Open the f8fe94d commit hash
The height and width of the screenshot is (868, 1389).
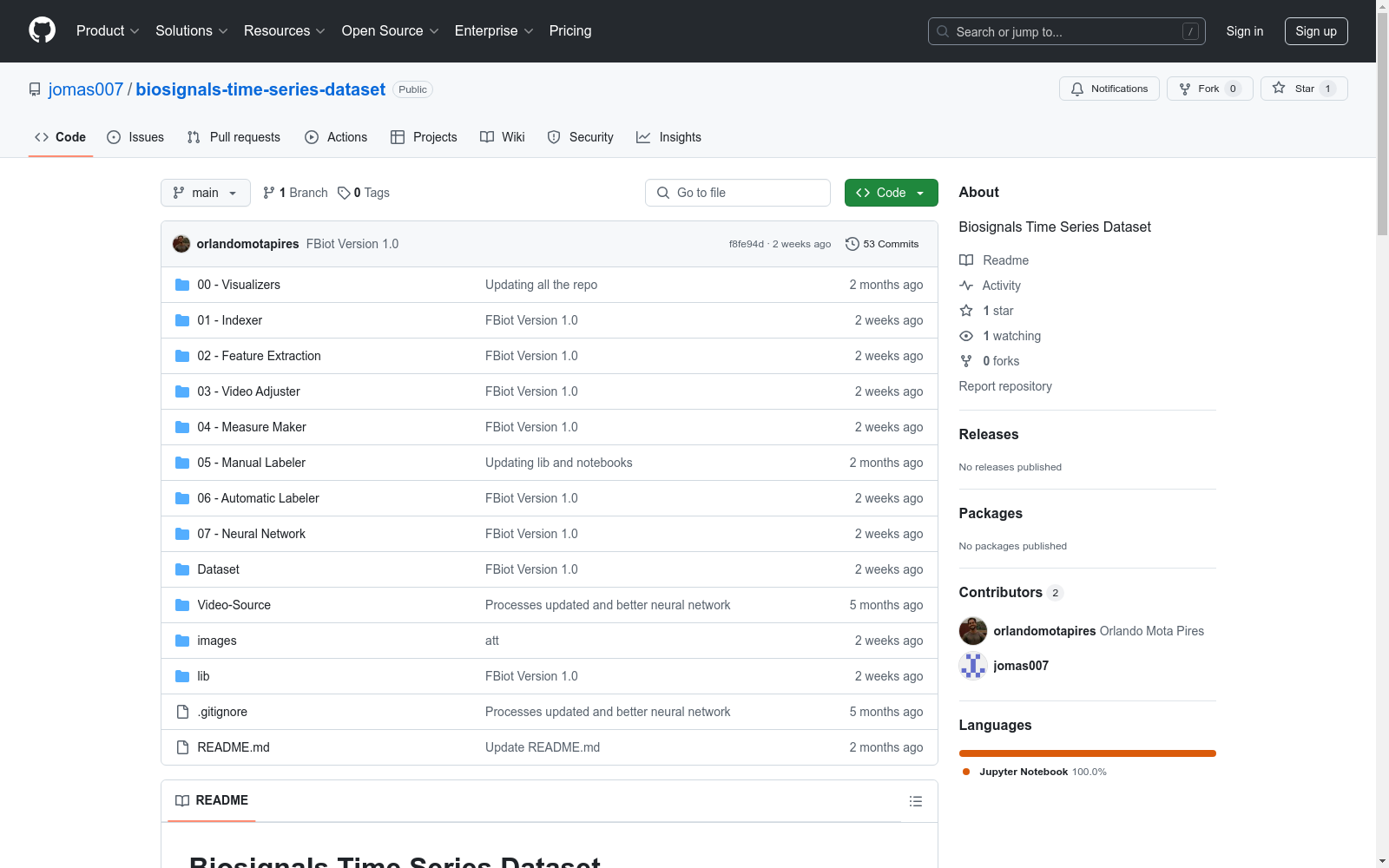point(747,244)
